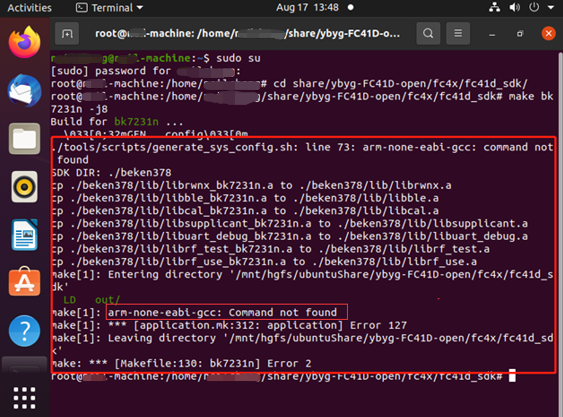The image size is (563, 417).
Task: Click the 'sudo su' command text
Action: tap(238, 58)
